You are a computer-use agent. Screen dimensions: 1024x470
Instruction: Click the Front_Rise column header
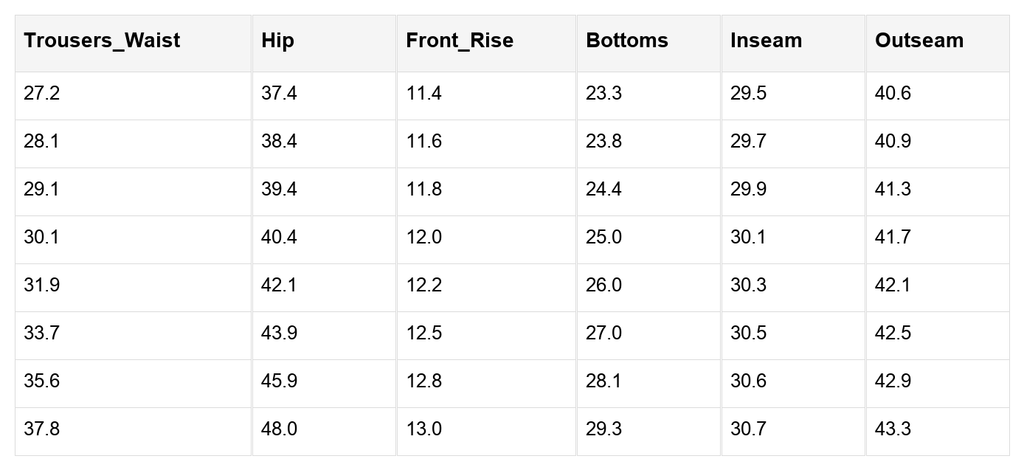pyautogui.click(x=487, y=43)
